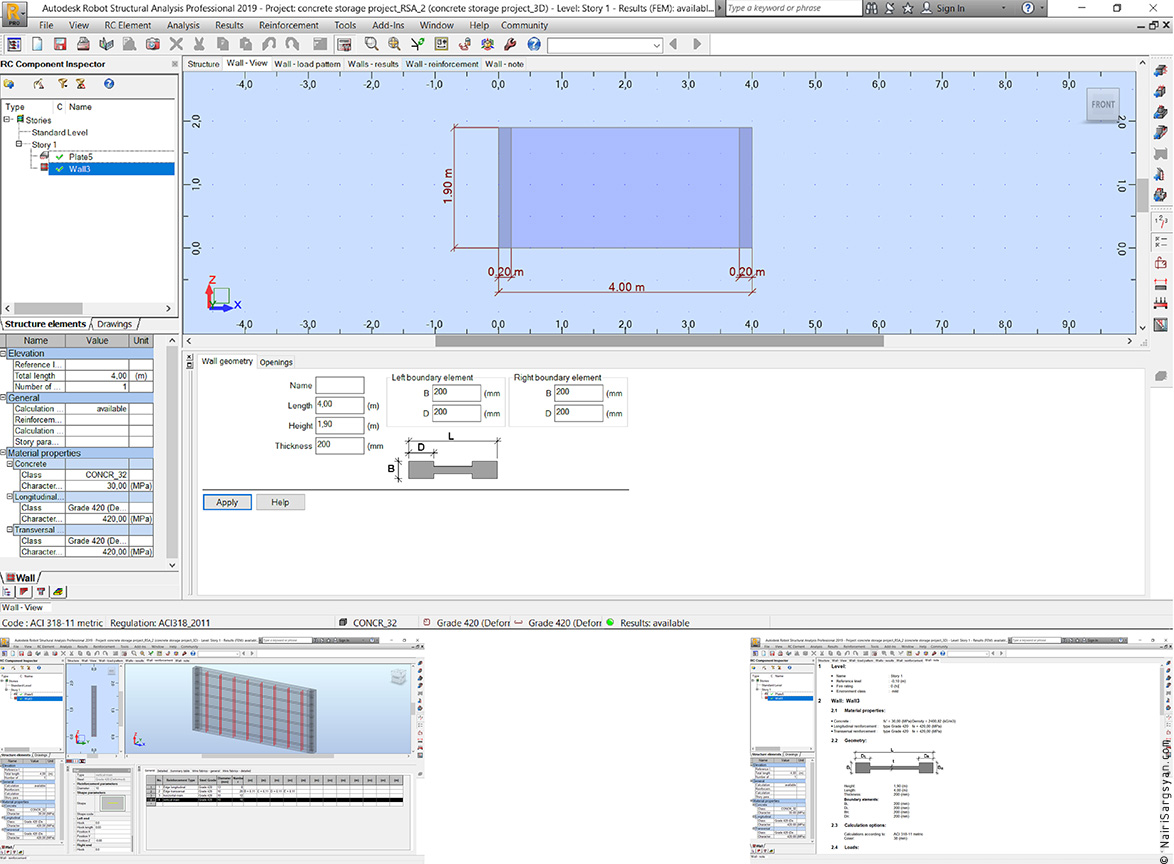Open the toolbar selection combo box dropdown

click(657, 45)
